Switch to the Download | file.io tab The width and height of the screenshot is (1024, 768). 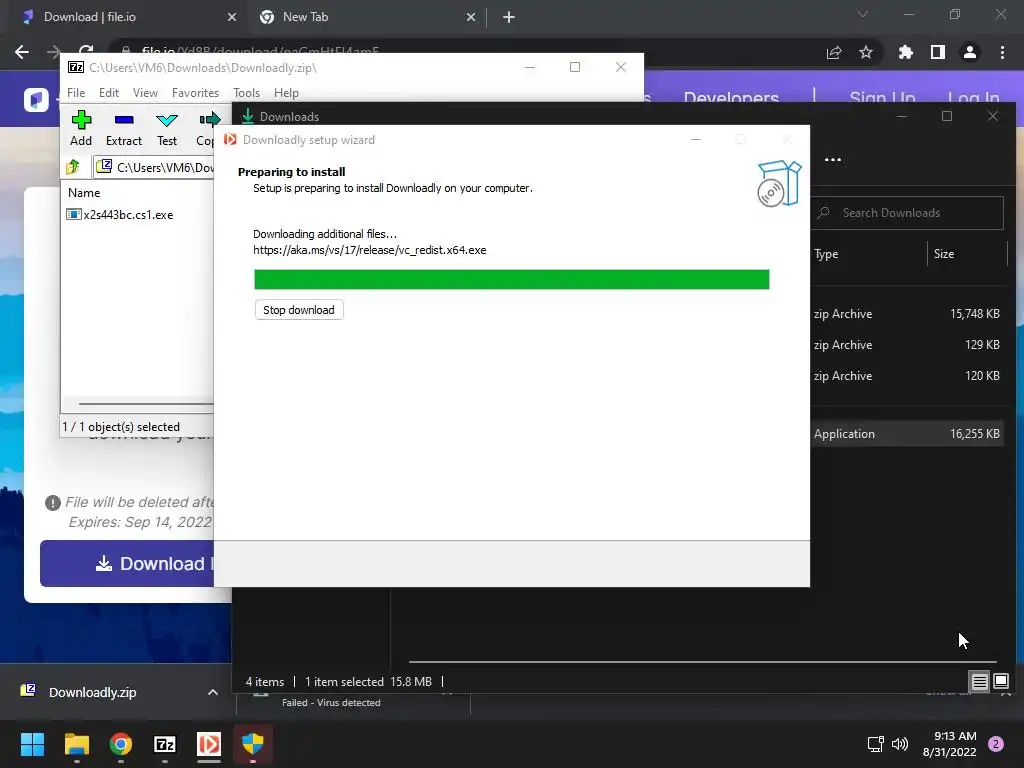click(x=124, y=17)
